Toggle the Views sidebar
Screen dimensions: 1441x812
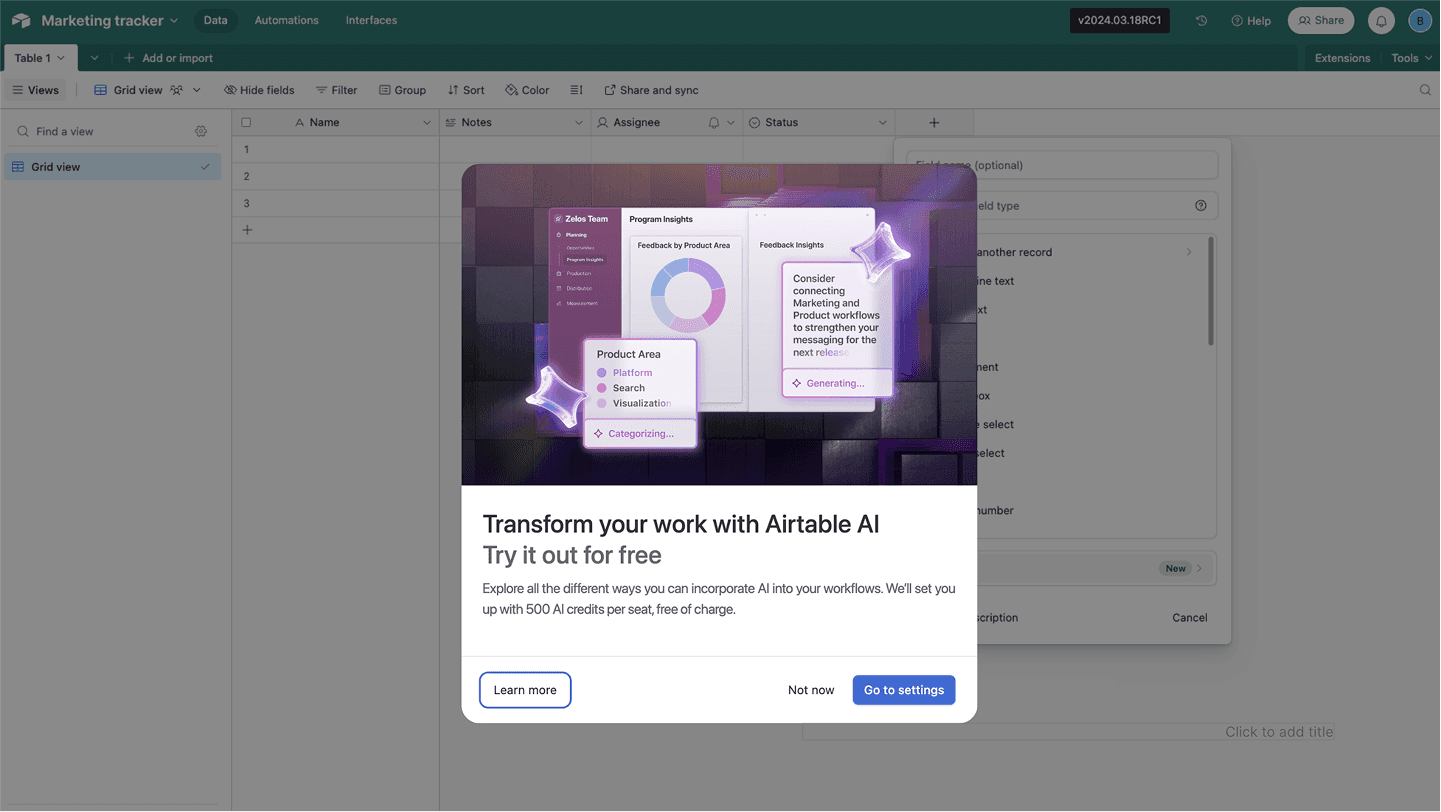[35, 90]
